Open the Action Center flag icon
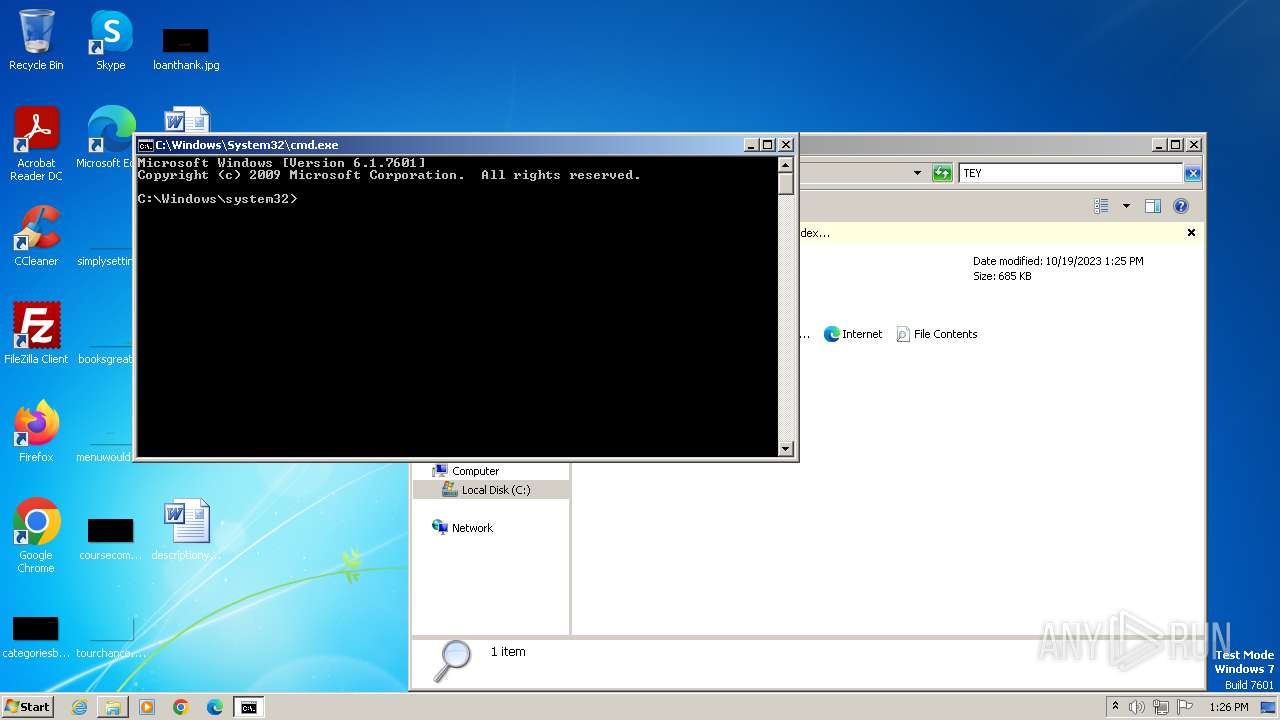This screenshot has width=1280, height=720. coord(1185,707)
